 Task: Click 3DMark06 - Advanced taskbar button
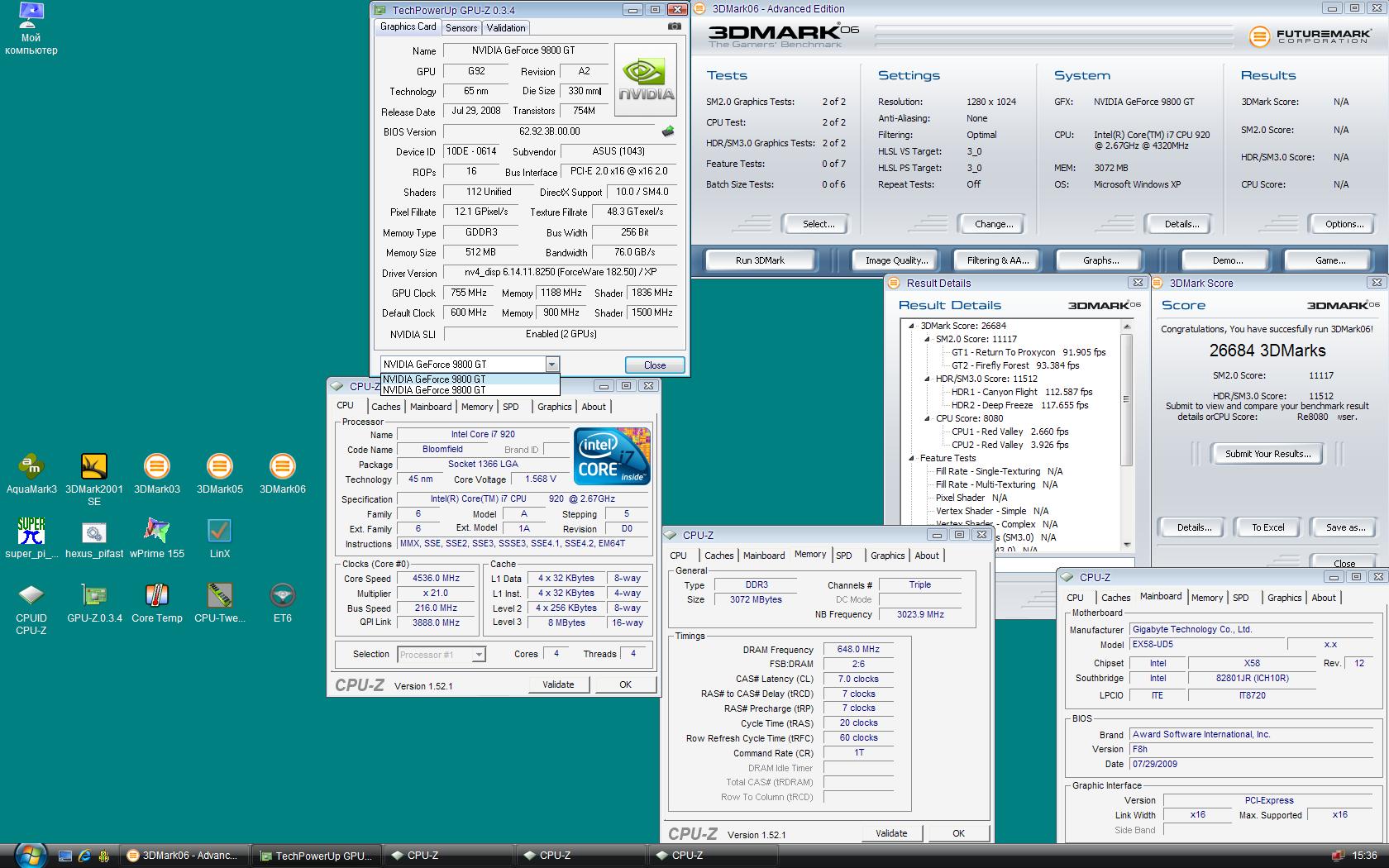[x=185, y=856]
